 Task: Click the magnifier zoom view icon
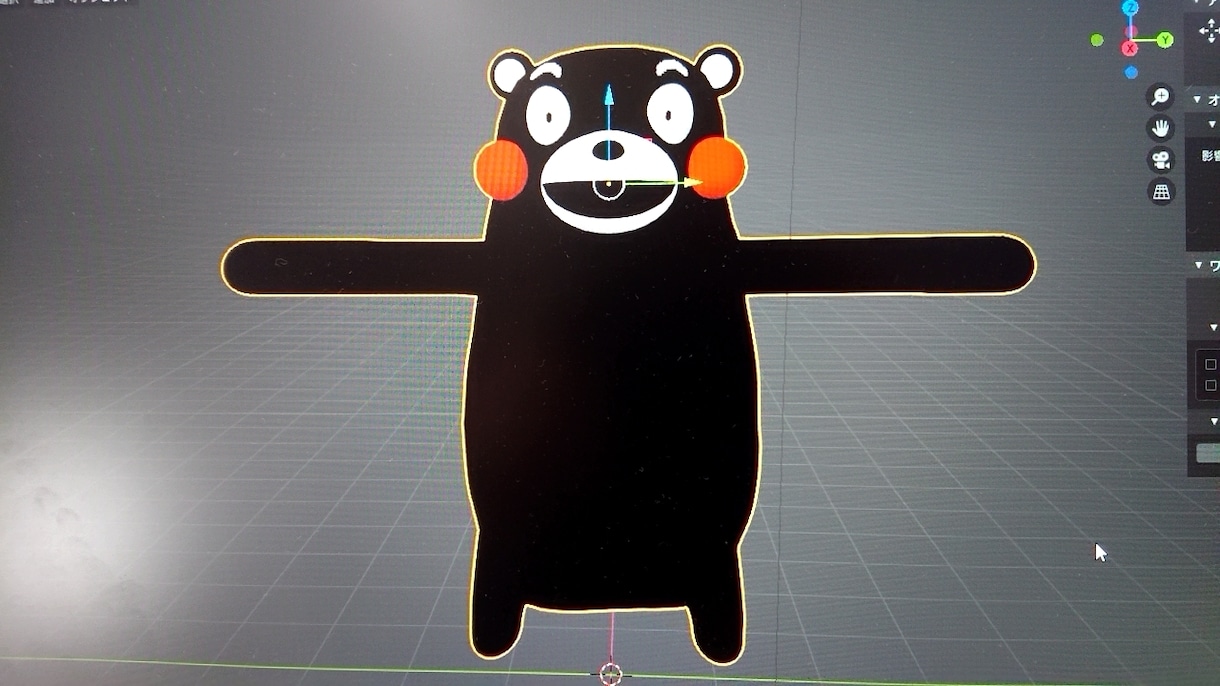(1161, 97)
